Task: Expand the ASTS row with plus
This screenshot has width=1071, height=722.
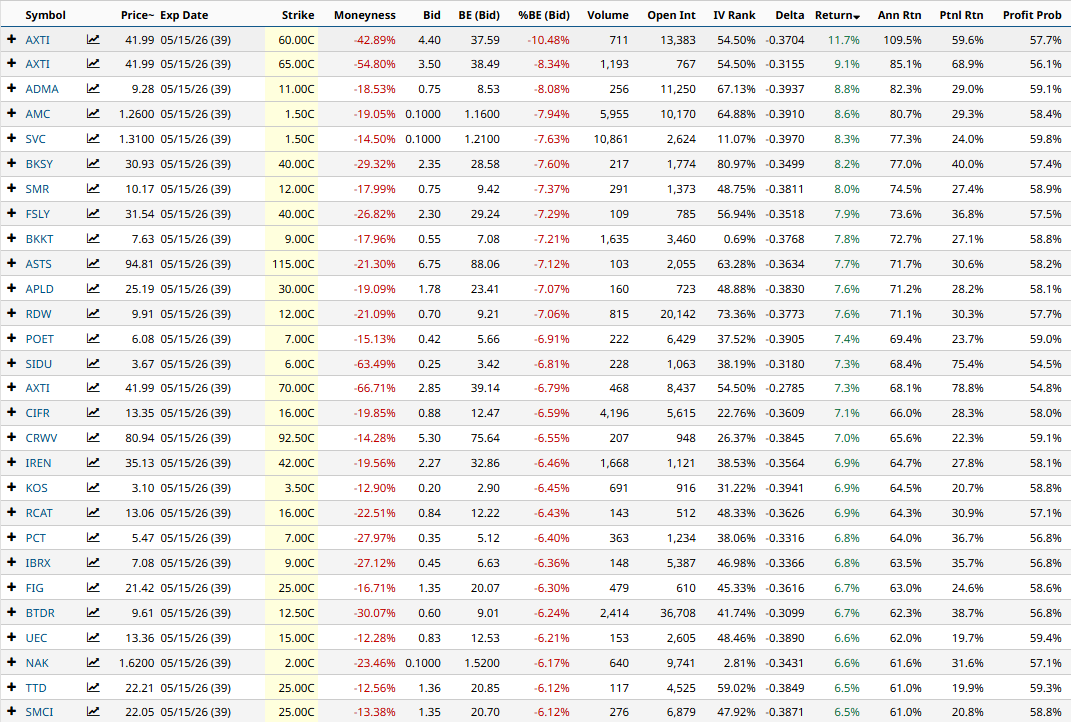Action: point(11,263)
